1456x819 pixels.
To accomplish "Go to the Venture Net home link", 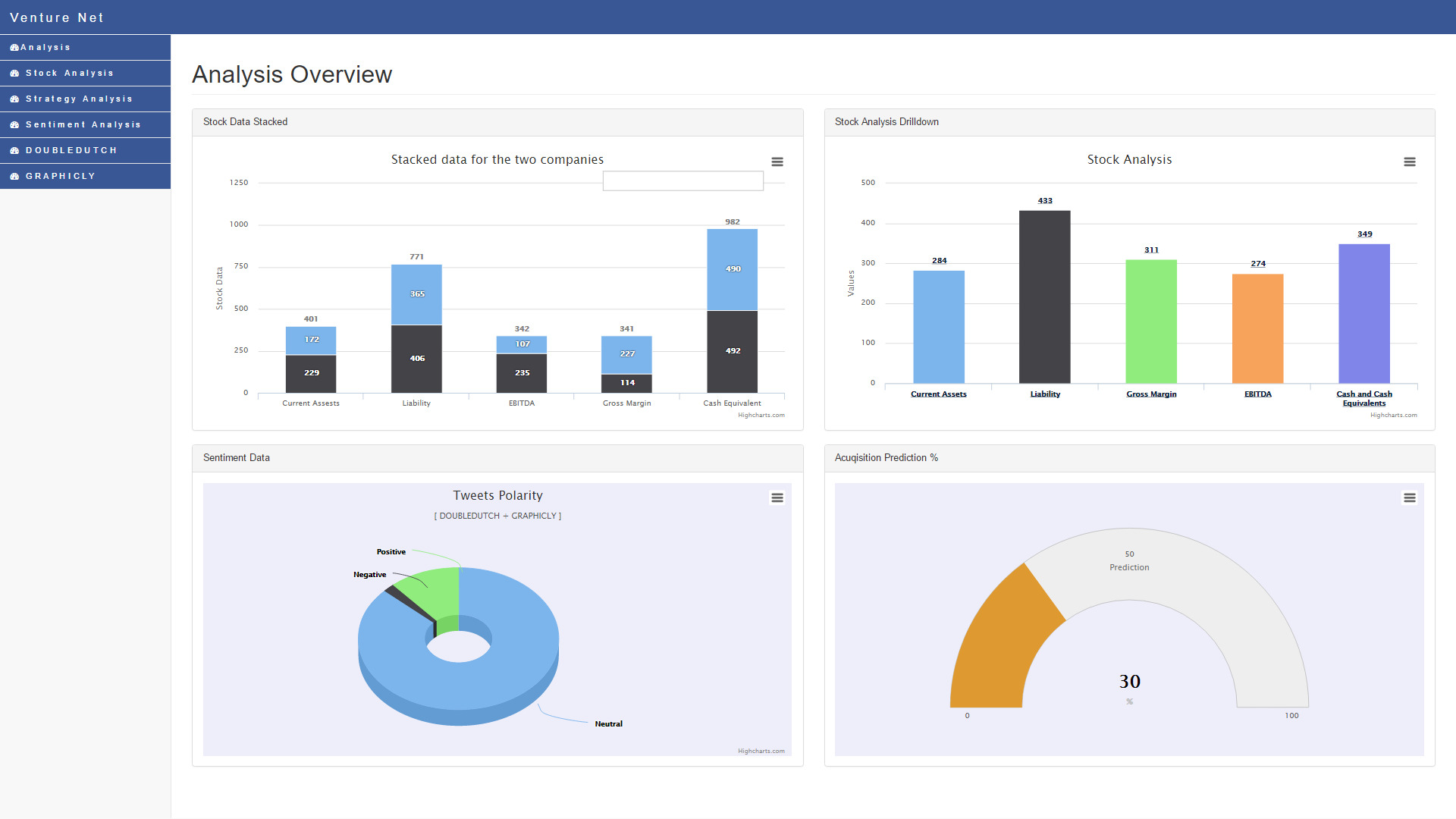I will [x=57, y=17].
